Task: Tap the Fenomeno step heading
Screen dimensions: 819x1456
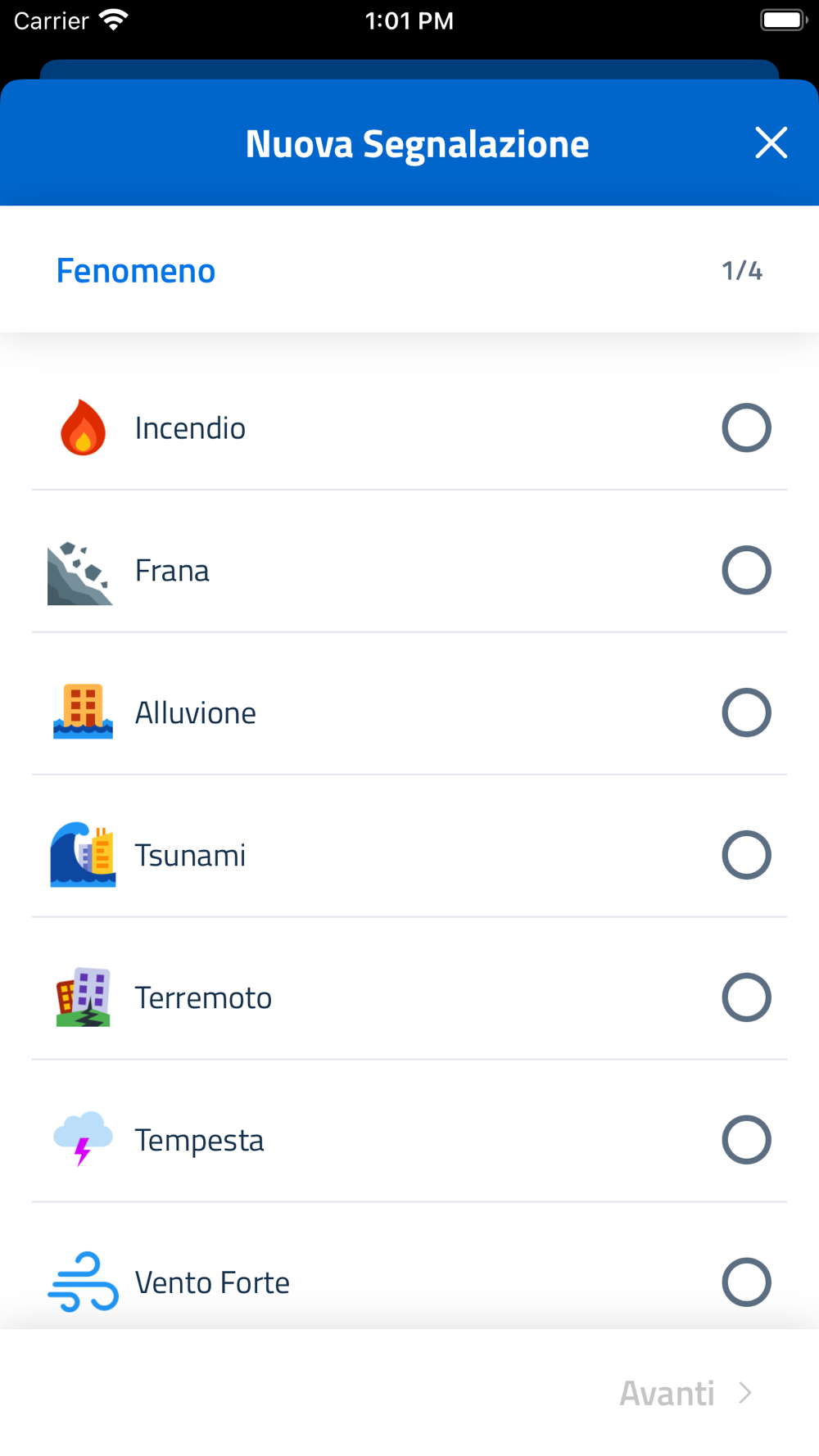Action: tap(136, 271)
